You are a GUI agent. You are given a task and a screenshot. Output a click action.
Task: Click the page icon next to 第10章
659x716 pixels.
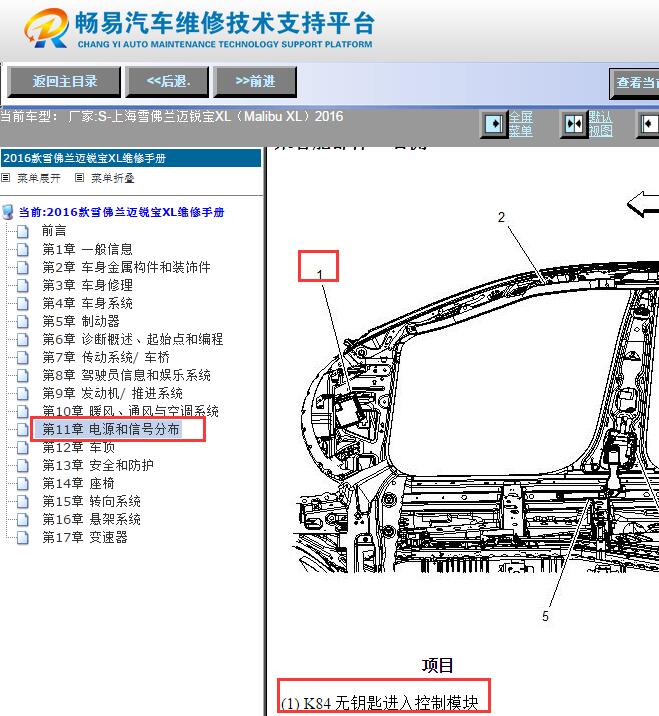pos(23,412)
